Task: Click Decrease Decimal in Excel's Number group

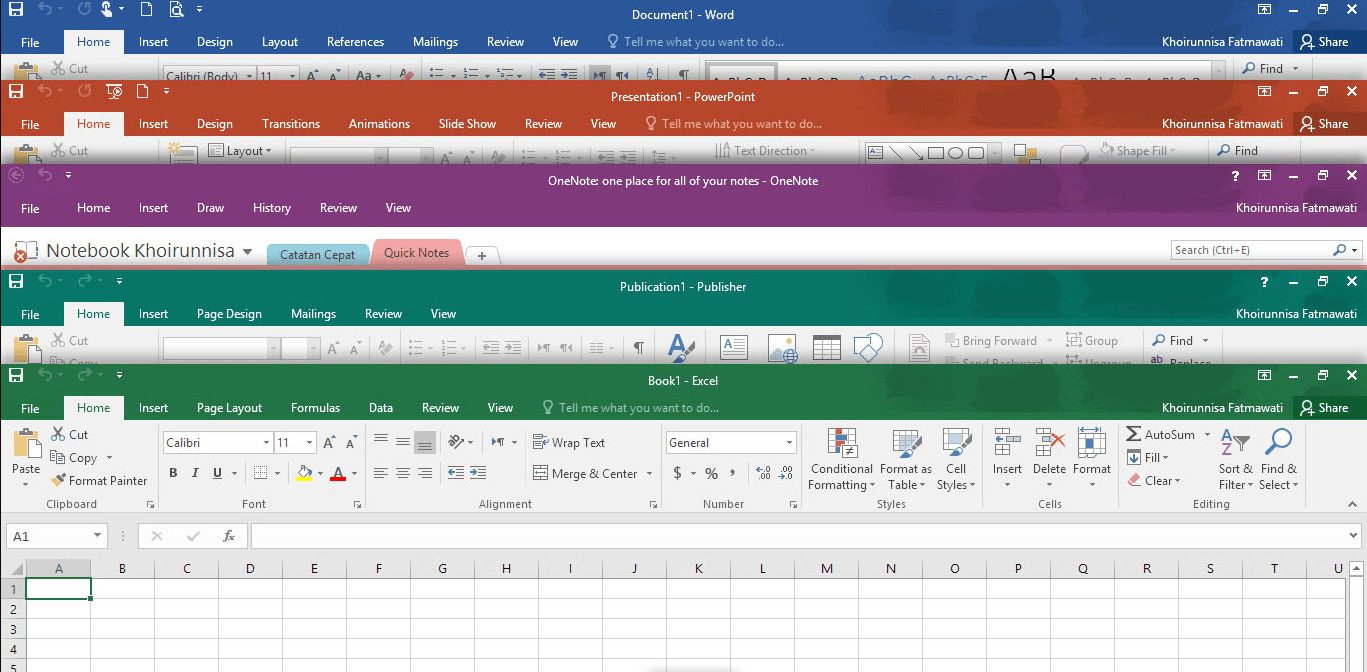Action: (x=785, y=473)
